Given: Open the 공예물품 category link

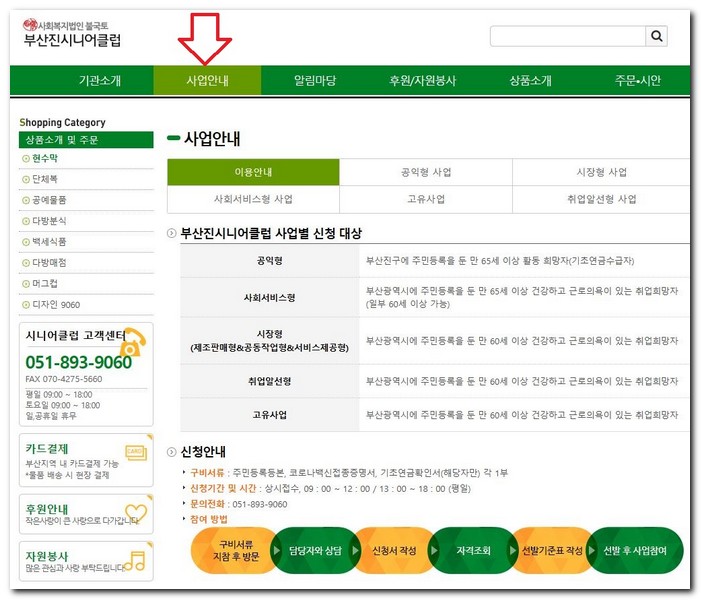Looking at the screenshot, I should click(49, 200).
